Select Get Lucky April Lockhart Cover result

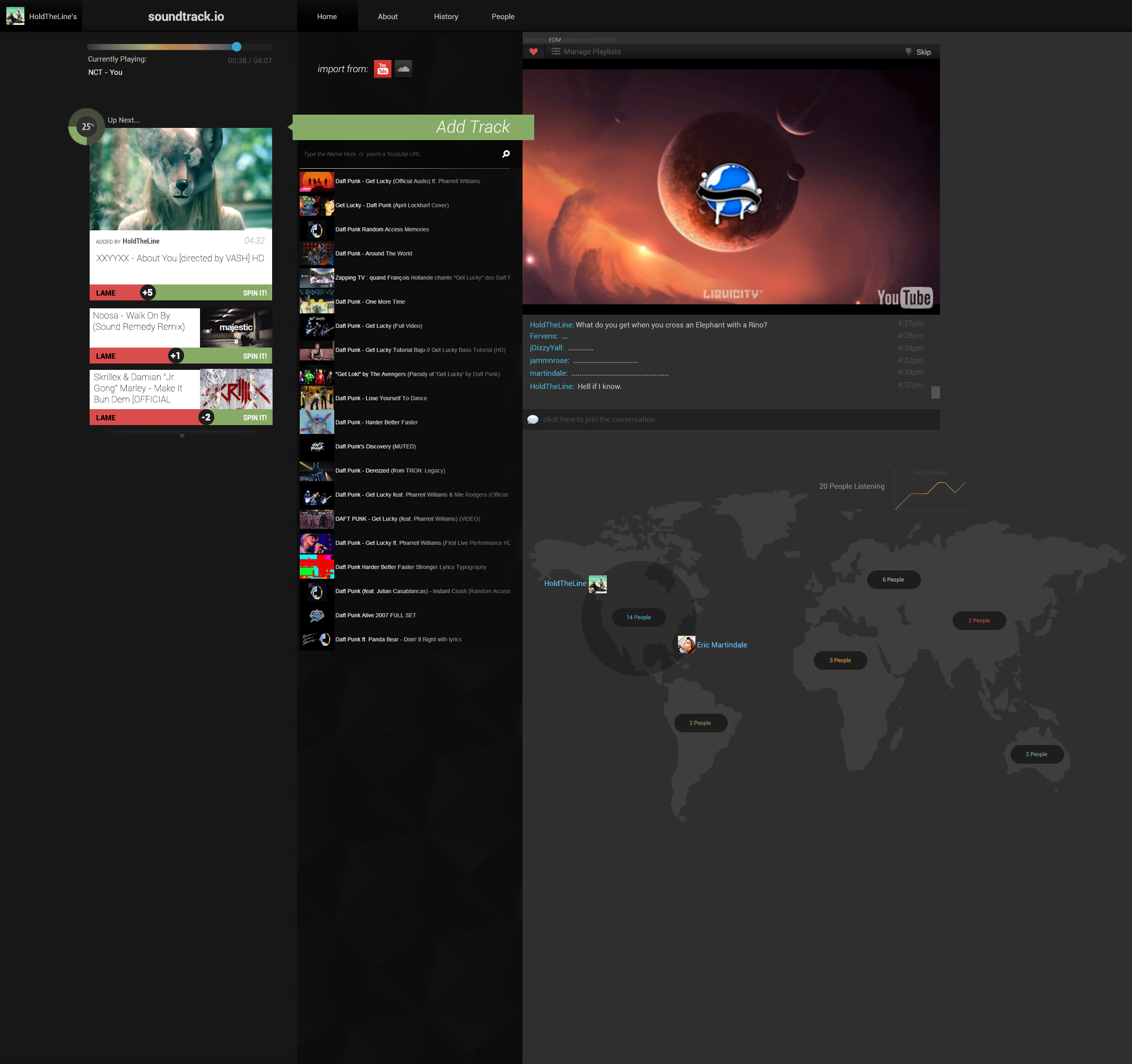pos(405,205)
